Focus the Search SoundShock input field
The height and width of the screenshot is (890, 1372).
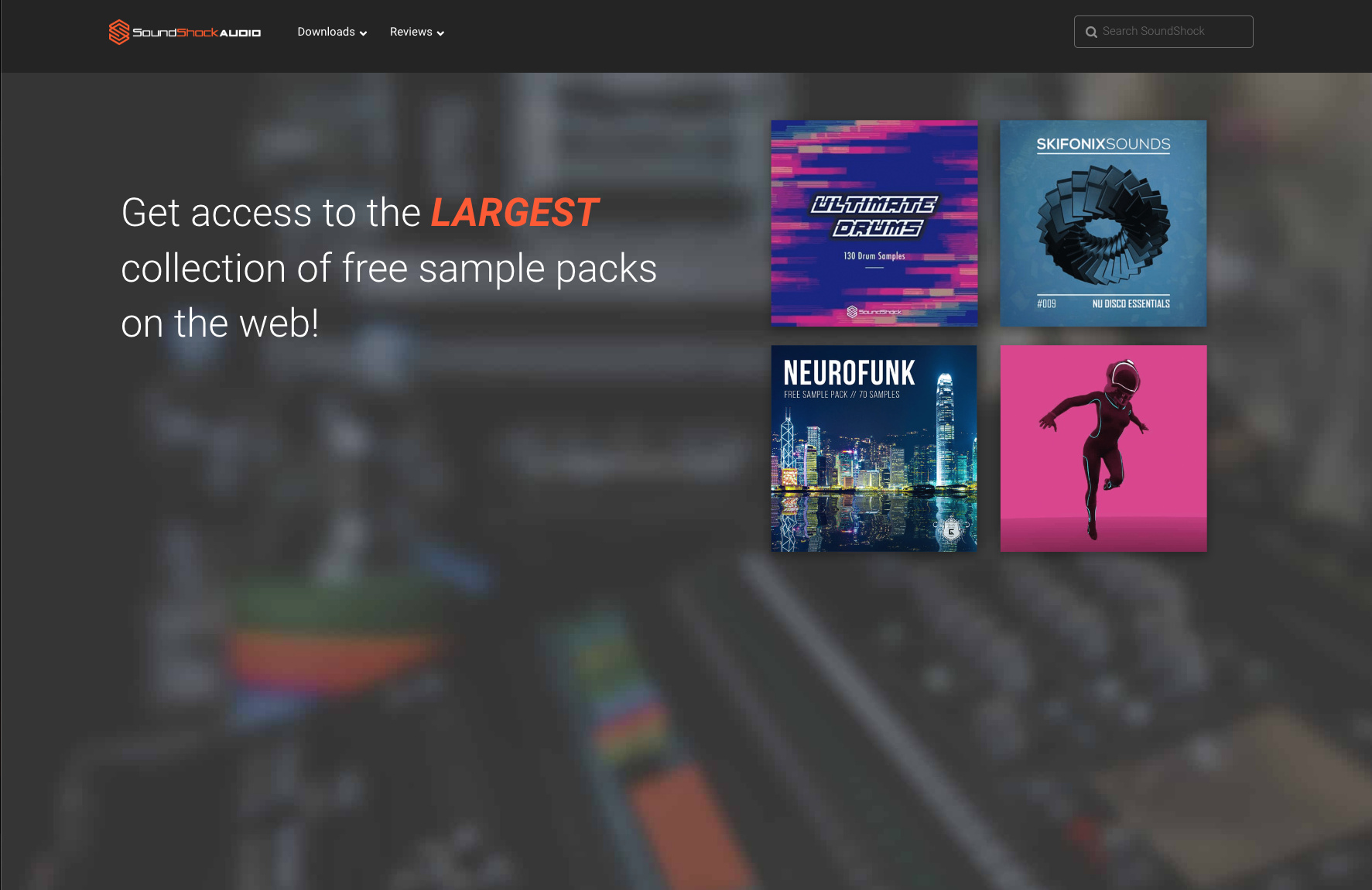[1172, 32]
